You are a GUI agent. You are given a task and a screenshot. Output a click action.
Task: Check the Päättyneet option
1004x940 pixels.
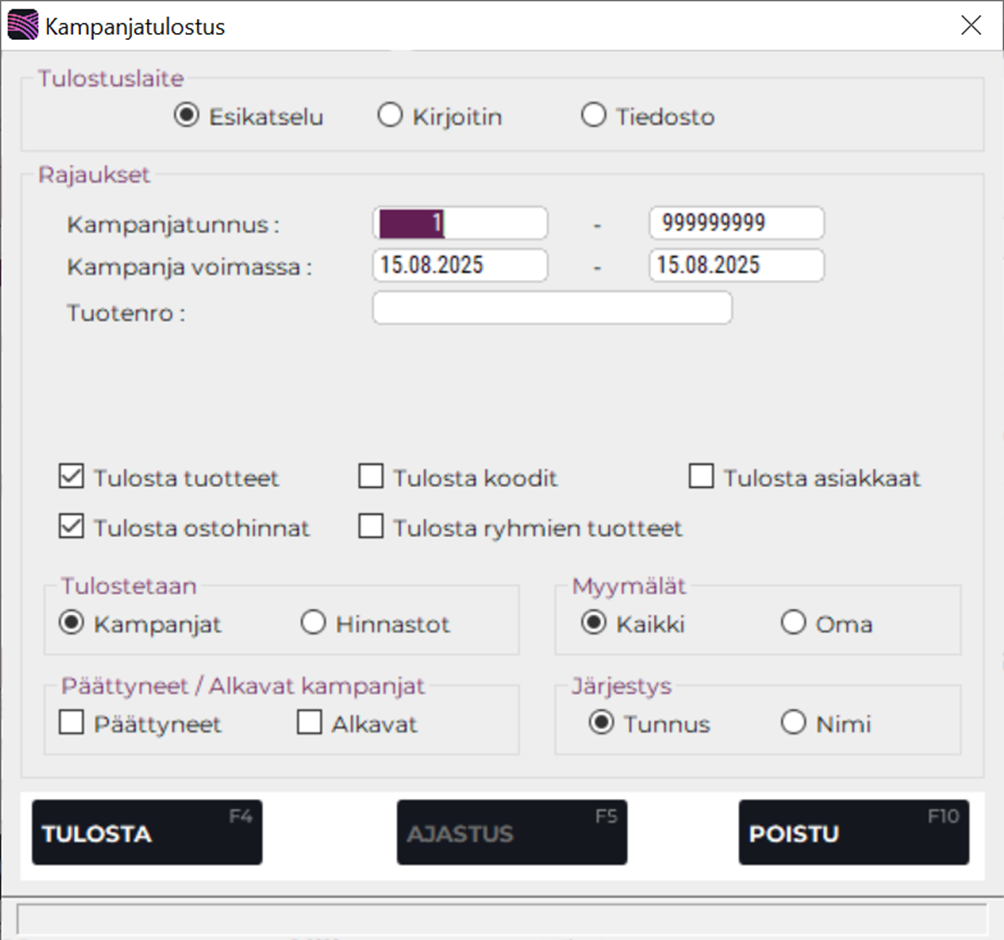click(70, 723)
